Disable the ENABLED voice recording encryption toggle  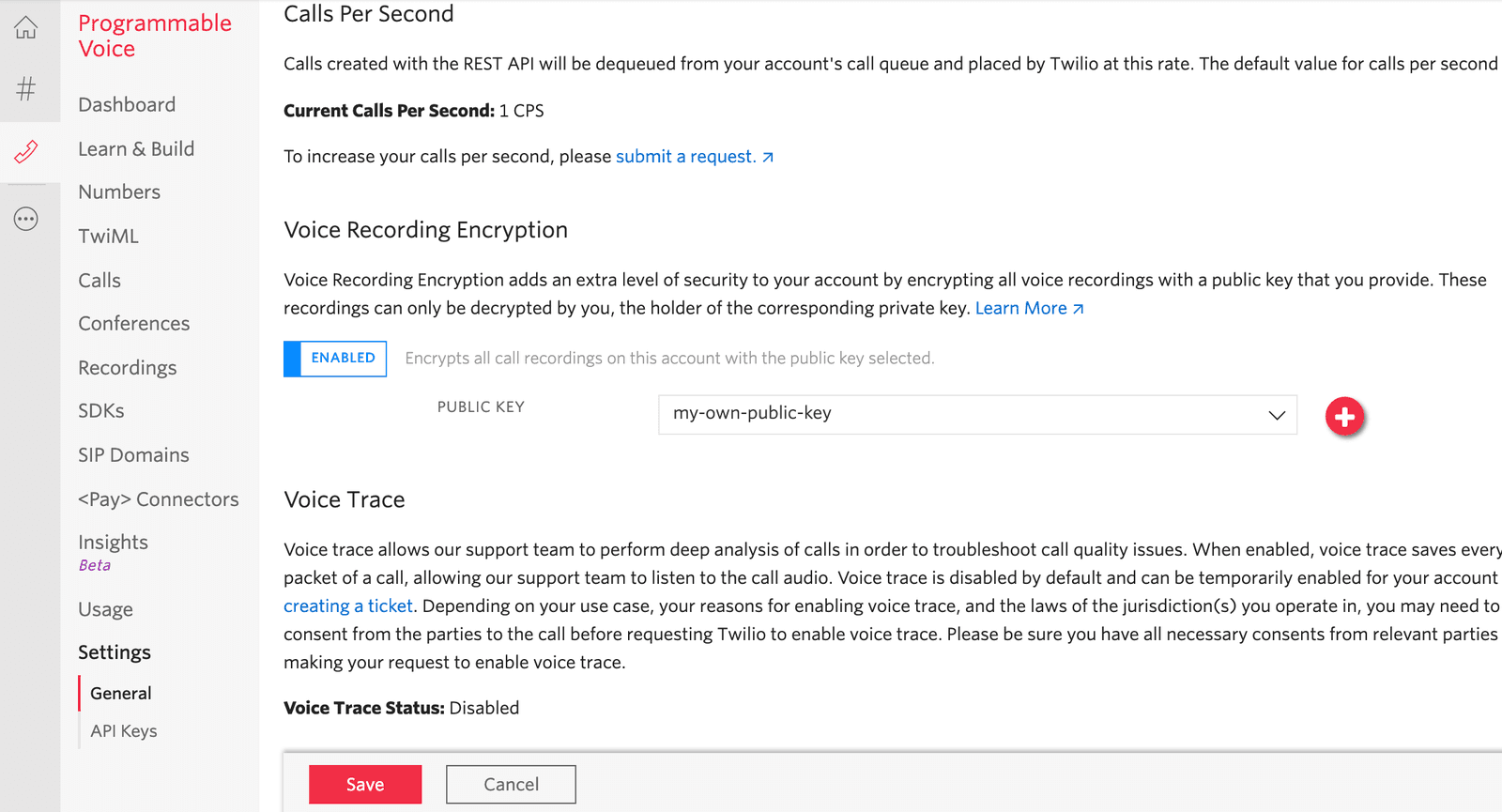click(334, 359)
